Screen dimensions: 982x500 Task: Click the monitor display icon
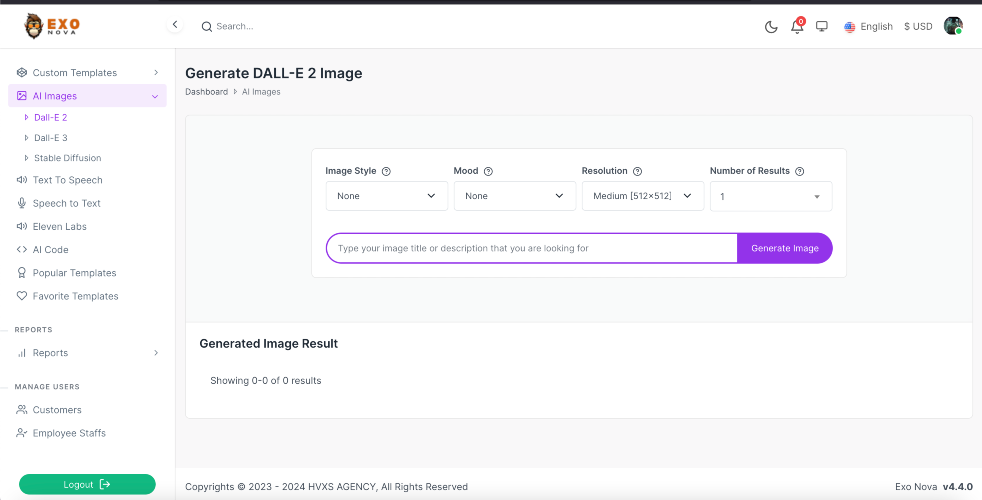(x=822, y=26)
